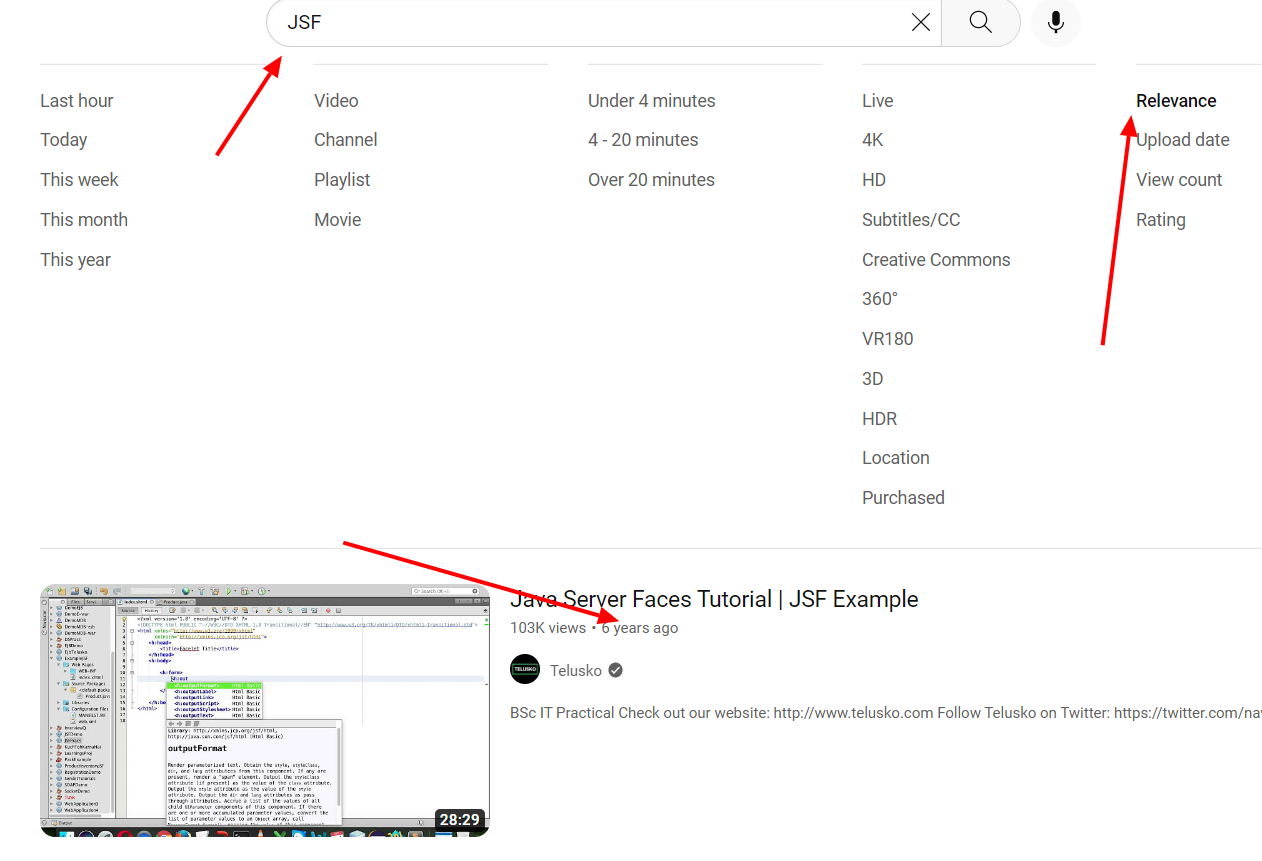Viewport: 1262px width, 861px height.
Task: Start voice search with the microphone icon
Action: [x=1056, y=22]
